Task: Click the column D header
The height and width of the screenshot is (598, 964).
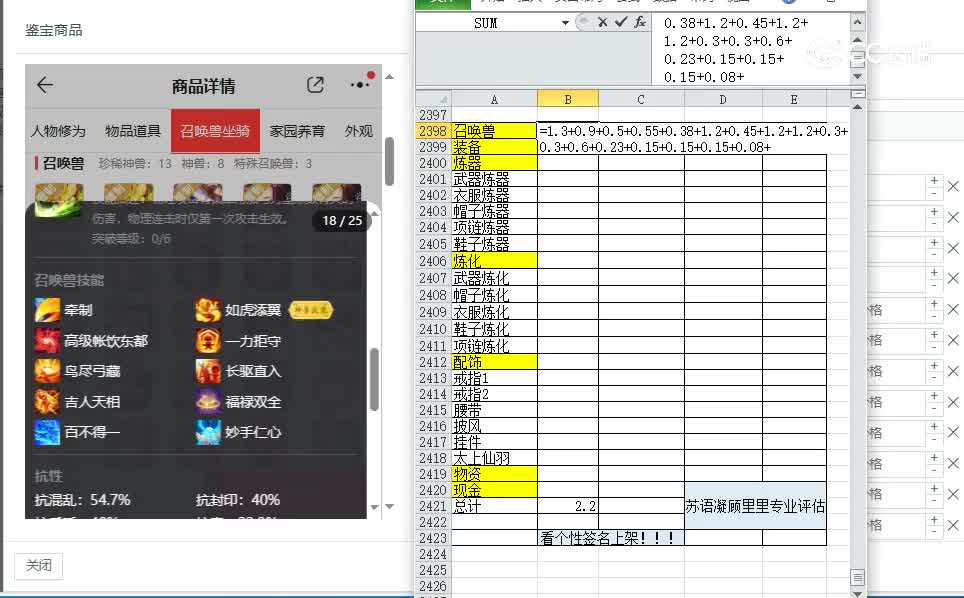Action: point(723,99)
